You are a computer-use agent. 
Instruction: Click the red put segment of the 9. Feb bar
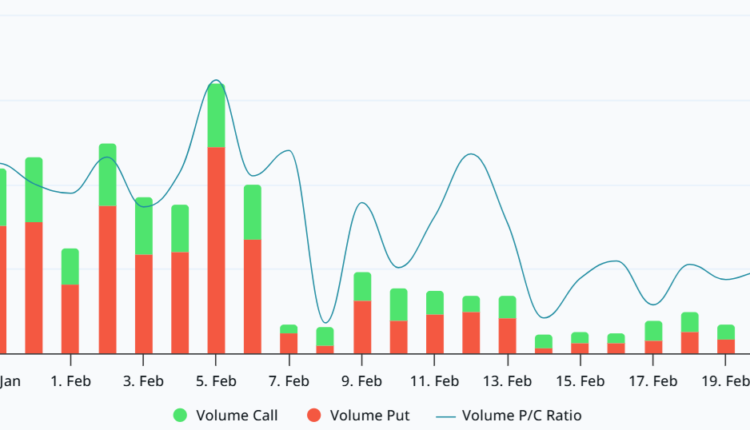362,326
